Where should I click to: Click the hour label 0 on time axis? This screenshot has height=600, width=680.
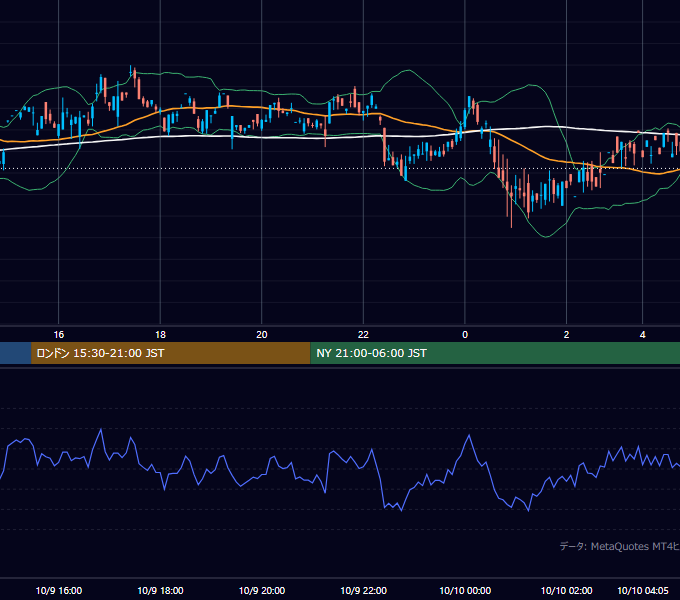tap(465, 335)
